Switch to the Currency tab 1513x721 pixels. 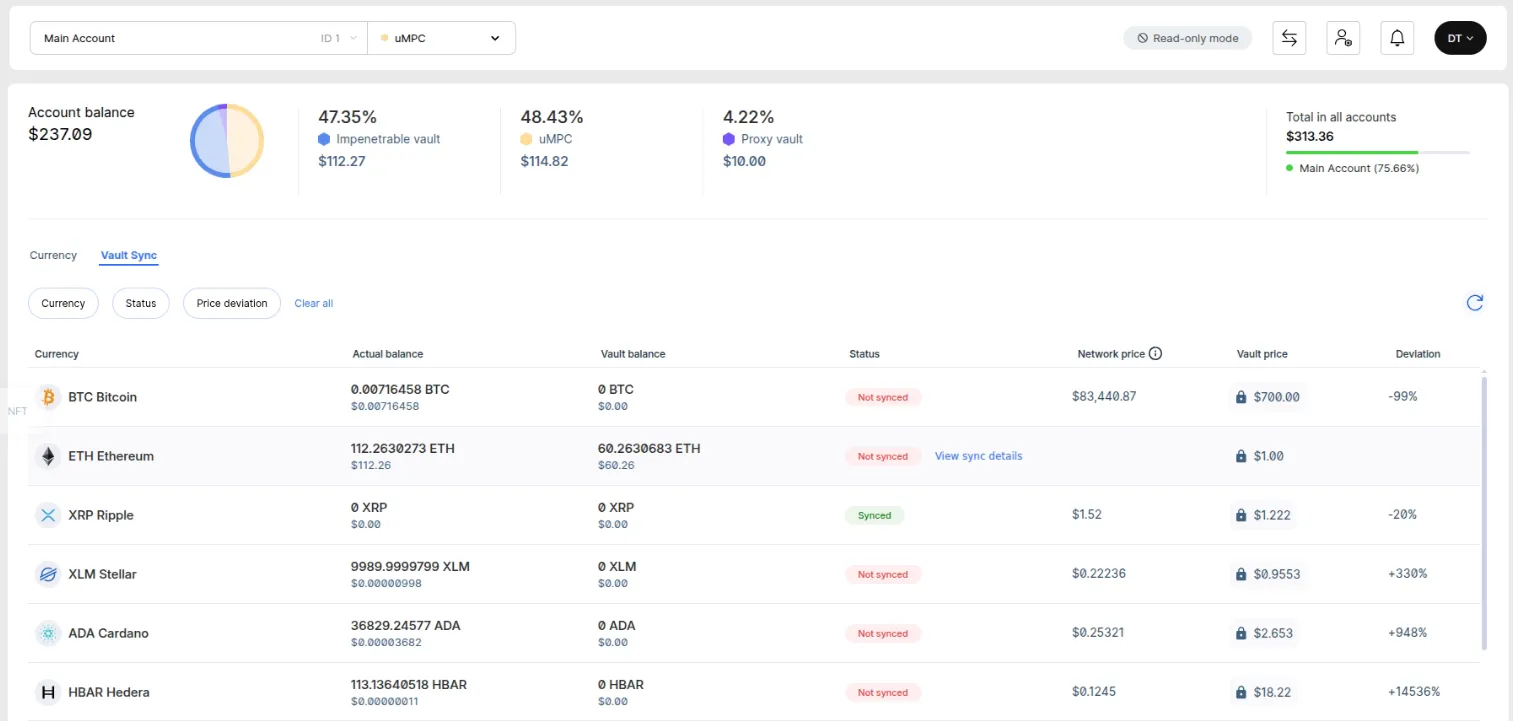click(x=53, y=255)
